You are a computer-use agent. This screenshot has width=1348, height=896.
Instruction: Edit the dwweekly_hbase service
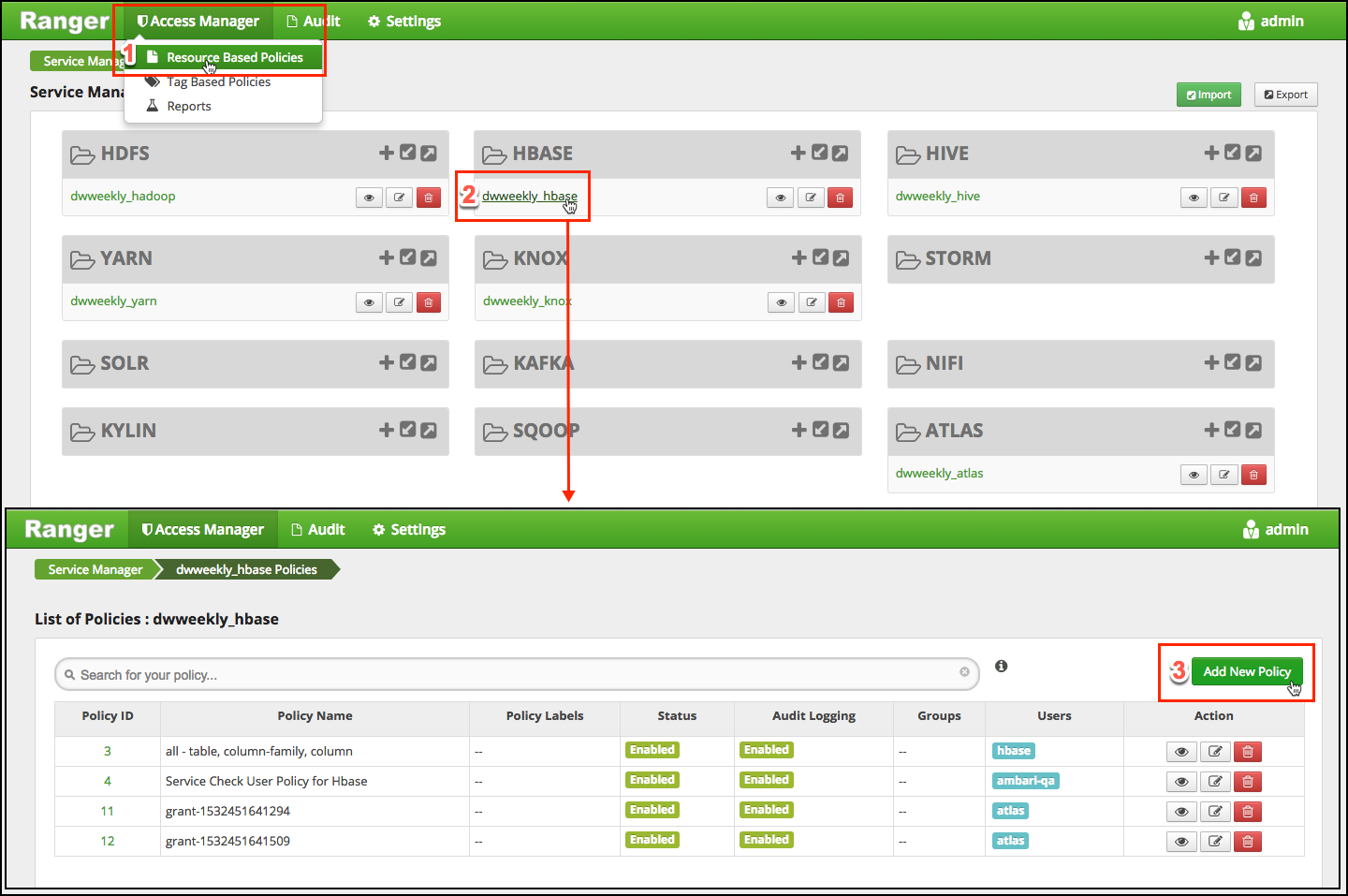click(811, 198)
